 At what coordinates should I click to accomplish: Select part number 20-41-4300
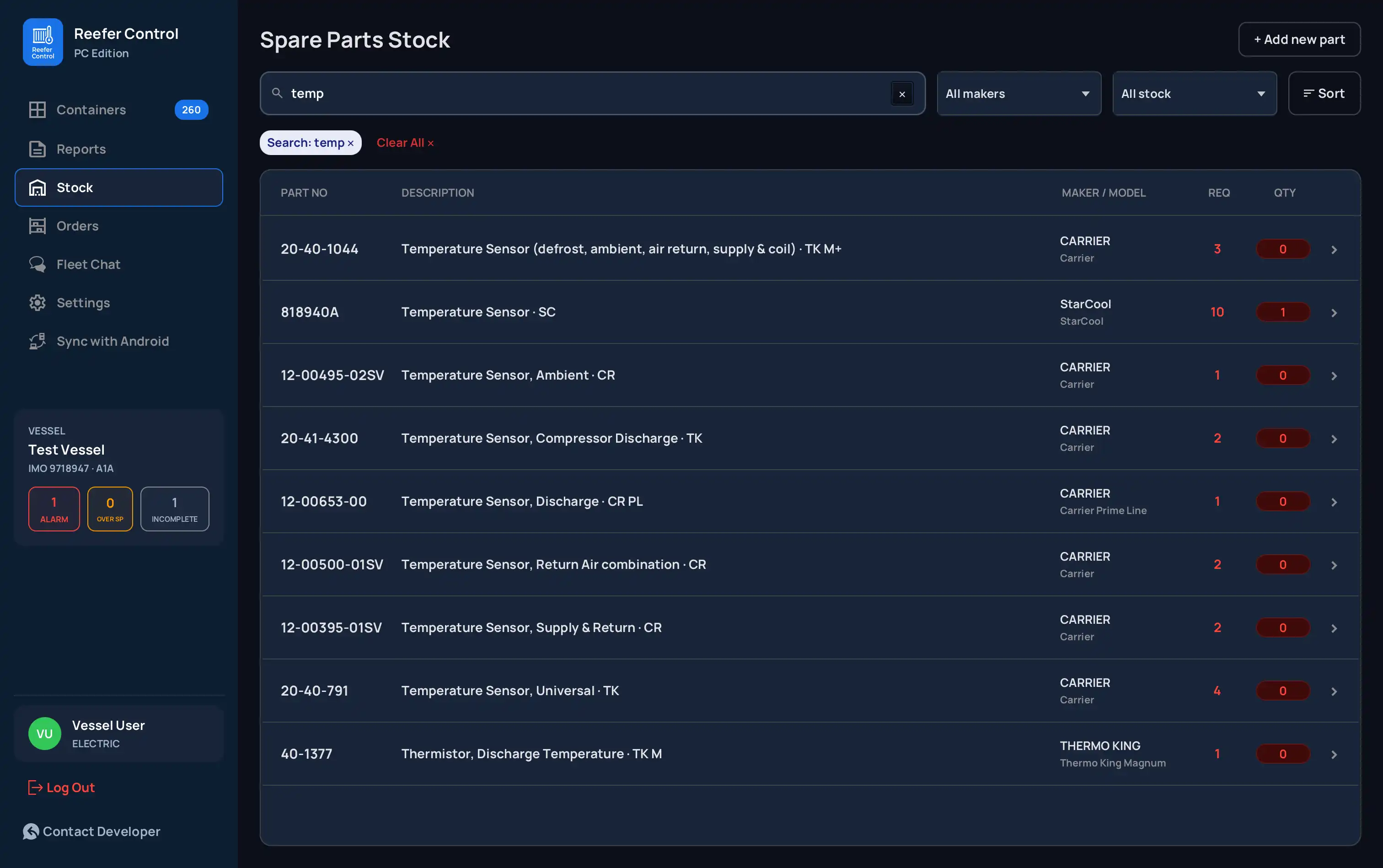click(319, 439)
